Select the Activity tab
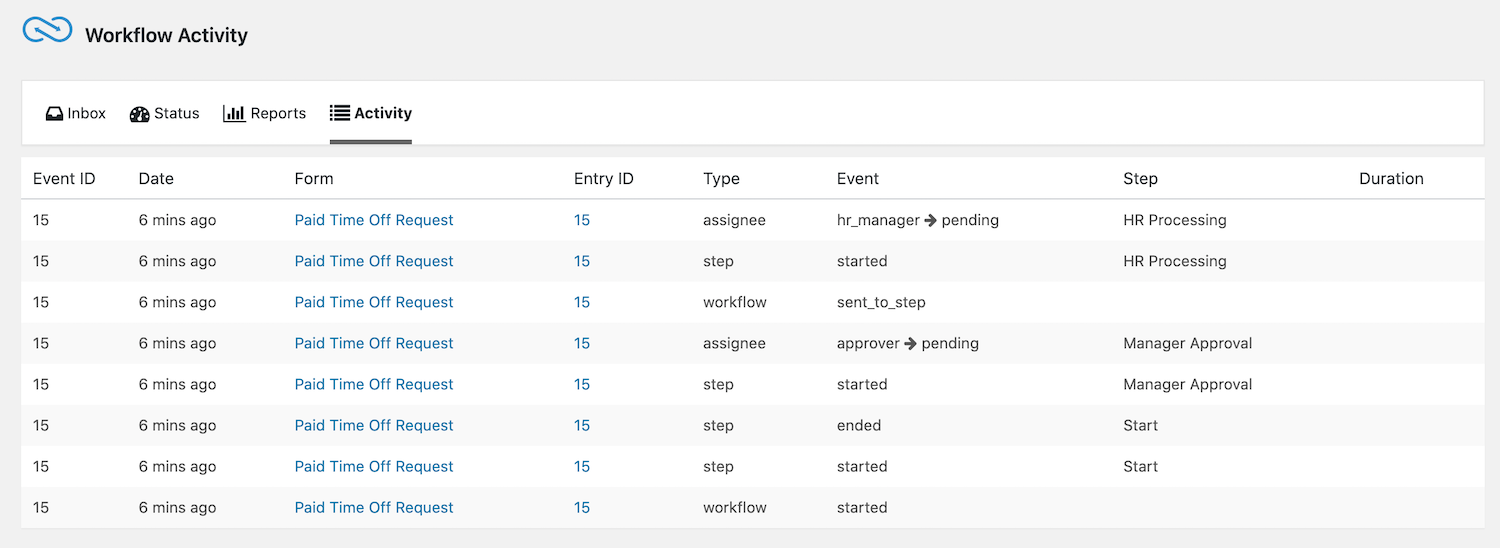Screen dimensions: 1500x548 tap(371, 113)
